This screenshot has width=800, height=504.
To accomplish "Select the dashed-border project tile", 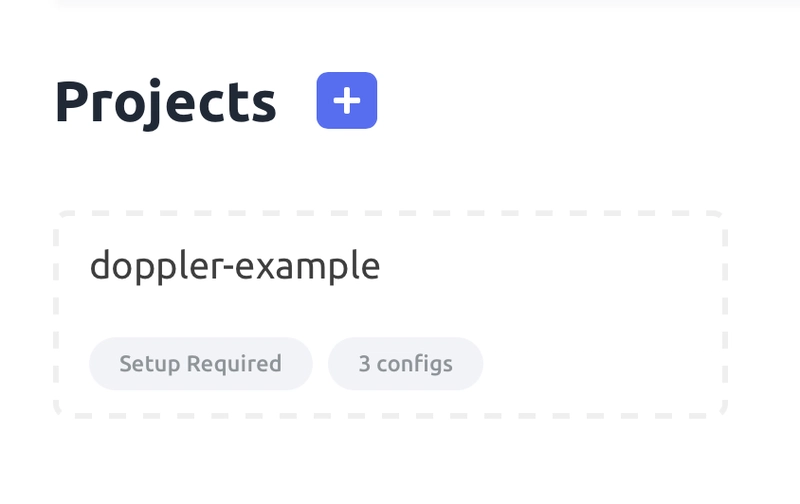I will coord(390,314).
